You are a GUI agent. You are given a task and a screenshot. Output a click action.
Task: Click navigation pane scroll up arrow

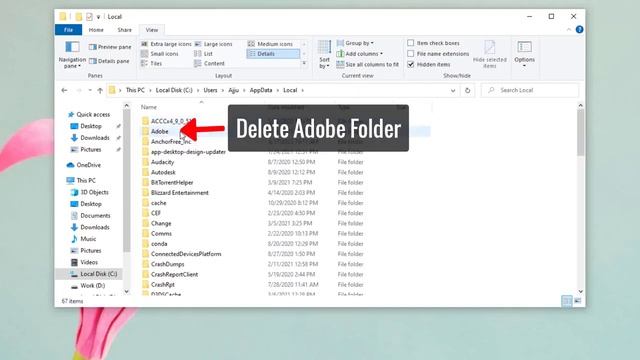127,106
